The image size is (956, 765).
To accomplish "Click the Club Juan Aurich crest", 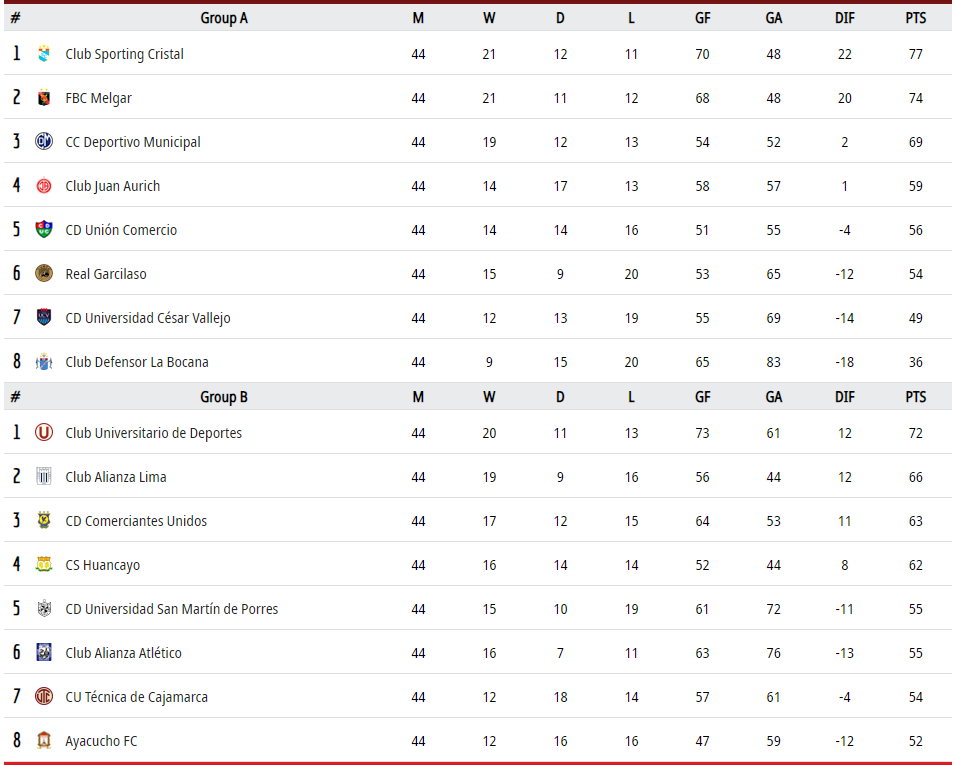I will (44, 185).
